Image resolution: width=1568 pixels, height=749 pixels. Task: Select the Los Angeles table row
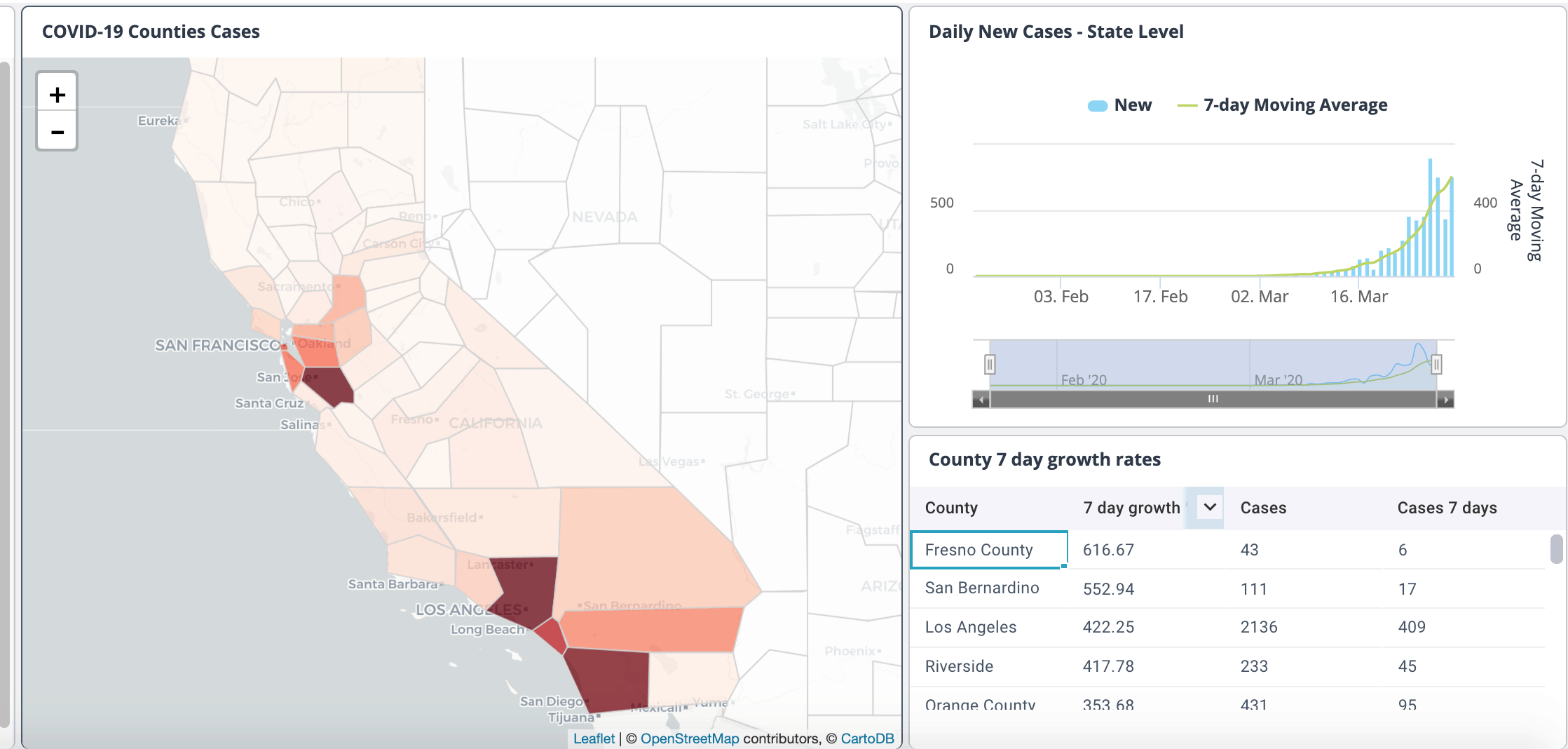click(x=1228, y=628)
